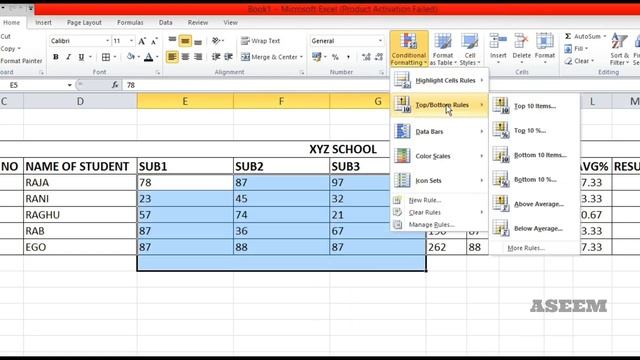Switch to the Formulas tab
The height and width of the screenshot is (360, 640).
(130, 22)
